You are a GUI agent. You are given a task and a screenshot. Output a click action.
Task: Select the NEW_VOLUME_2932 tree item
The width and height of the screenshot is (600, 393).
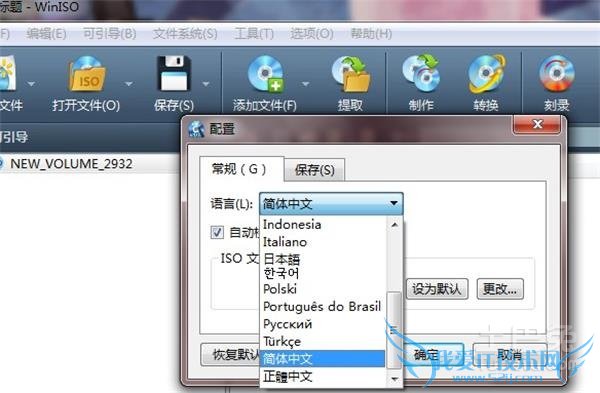click(71, 164)
